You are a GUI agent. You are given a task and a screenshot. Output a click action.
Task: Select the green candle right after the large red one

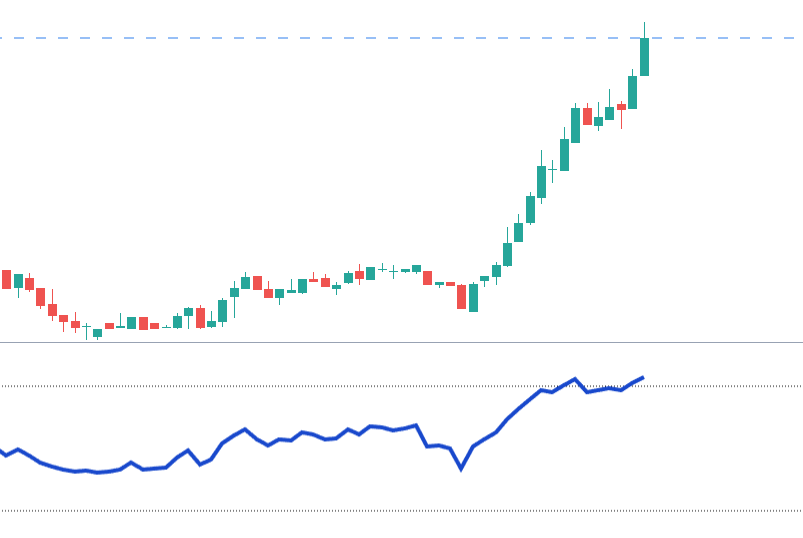tap(473, 298)
